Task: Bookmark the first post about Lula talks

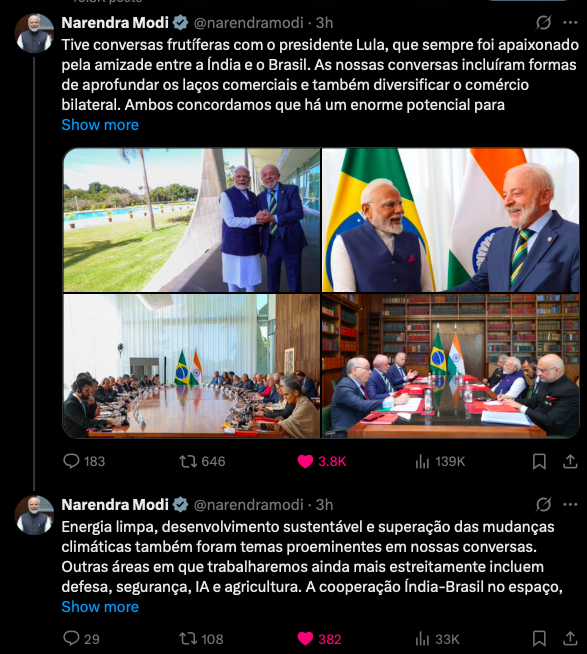Action: (x=539, y=461)
